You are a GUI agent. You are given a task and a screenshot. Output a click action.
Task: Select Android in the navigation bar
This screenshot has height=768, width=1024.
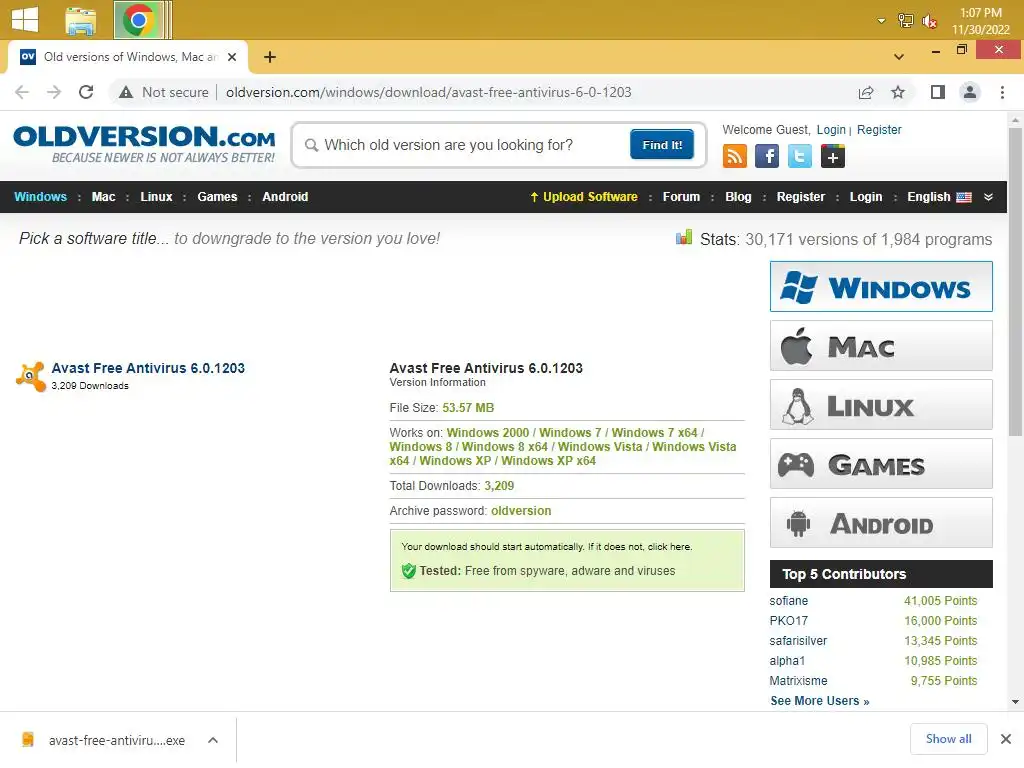[285, 197]
